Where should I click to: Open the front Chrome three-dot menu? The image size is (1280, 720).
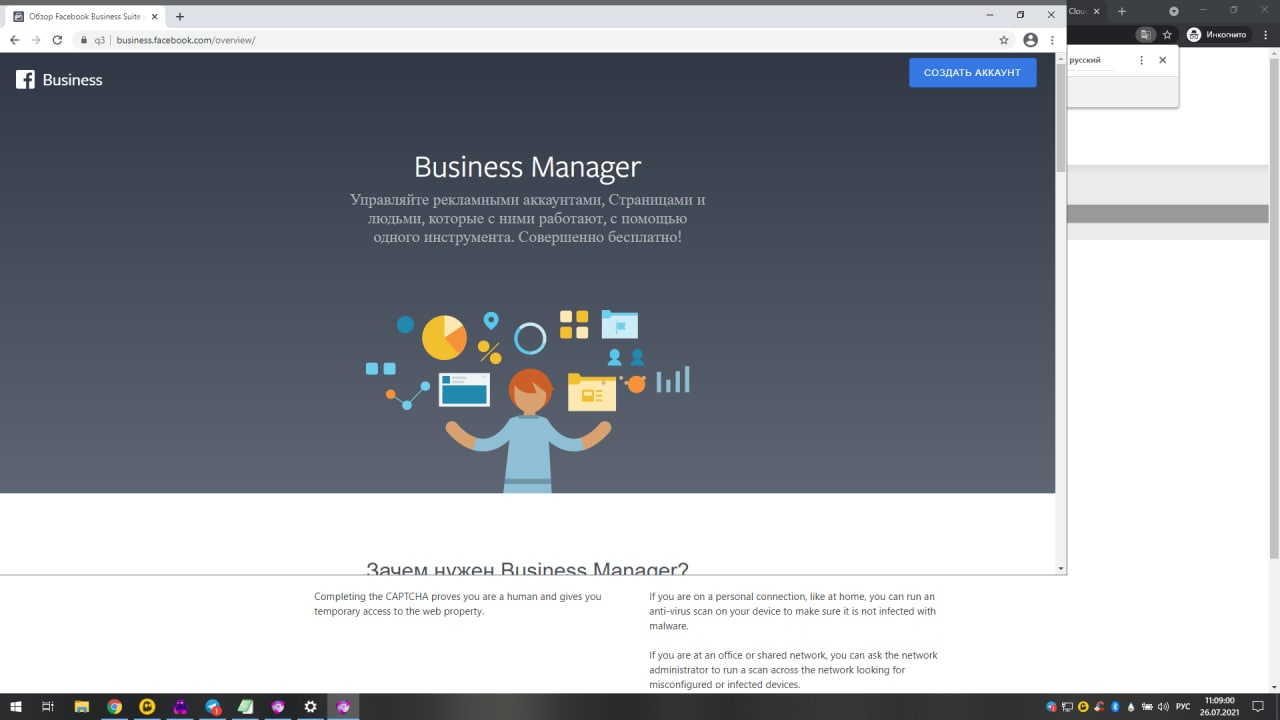1052,40
